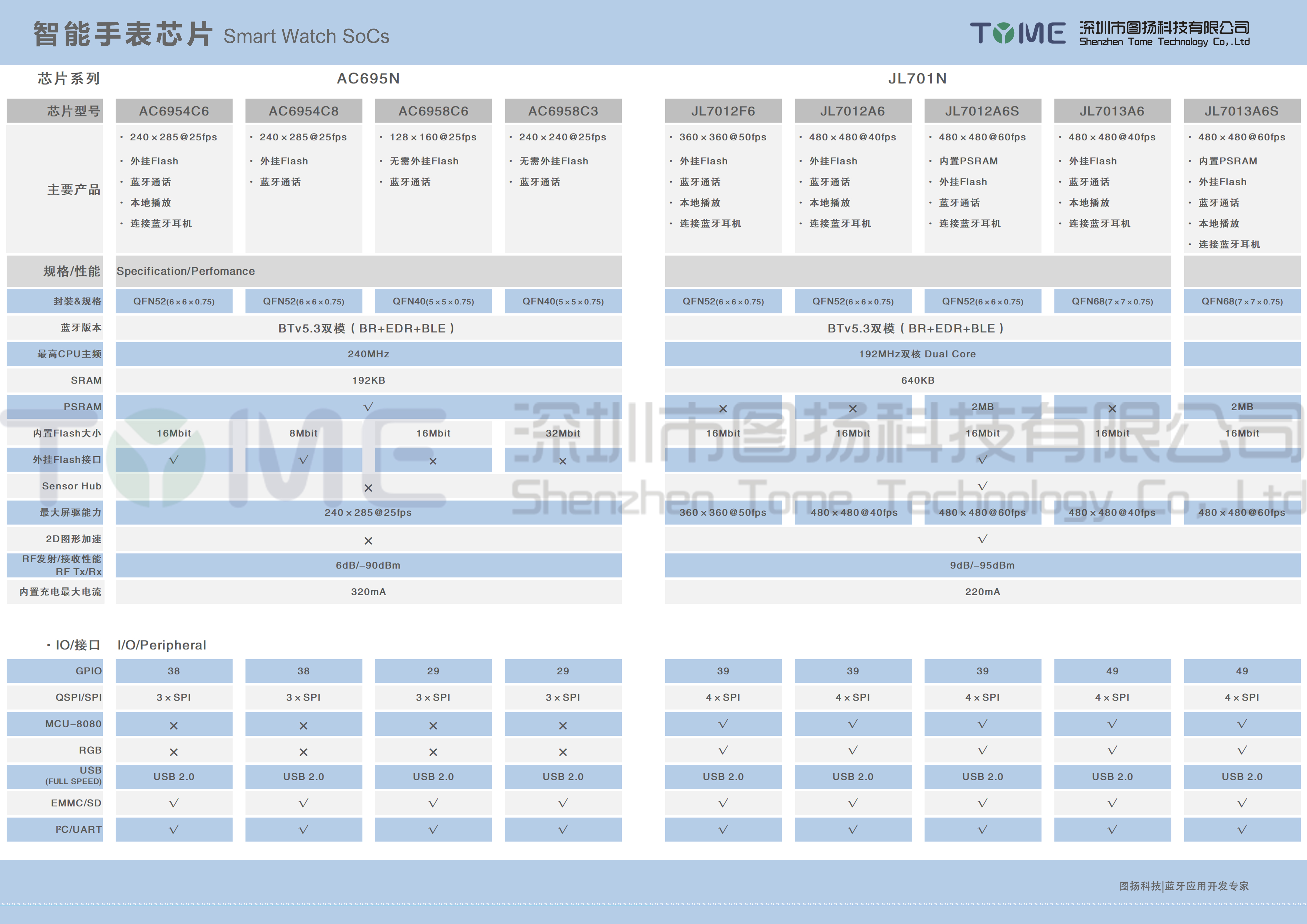Click the 智能手表芯片 page title

[x=123, y=34]
